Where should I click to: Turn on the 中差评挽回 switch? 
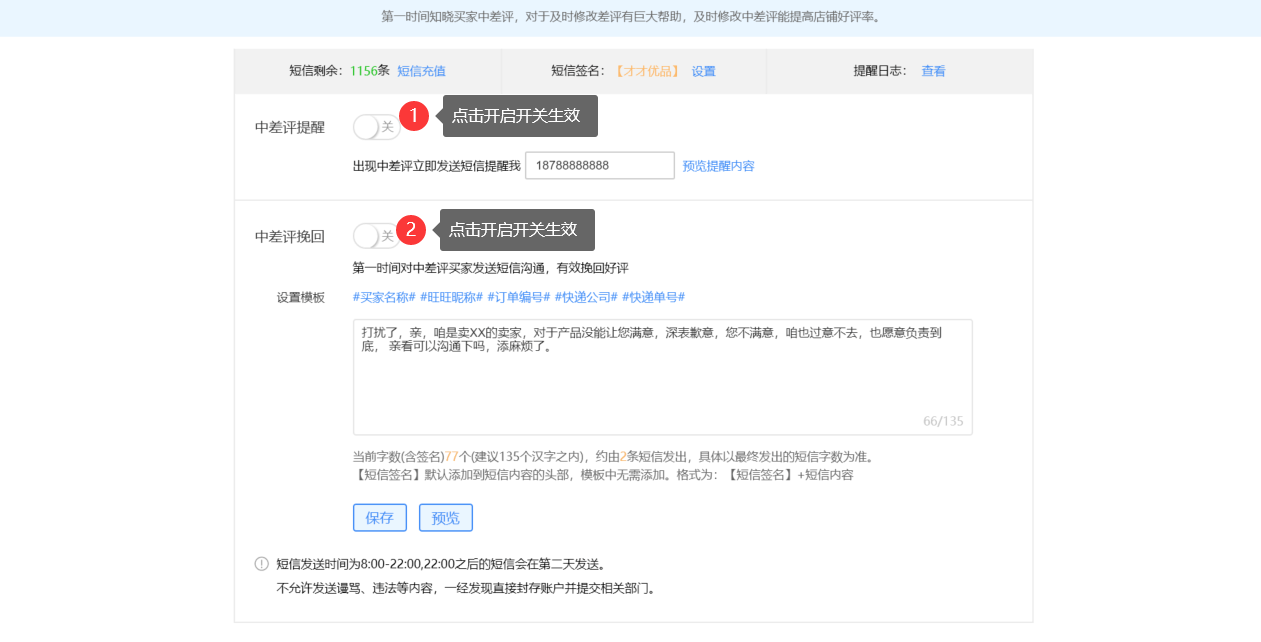point(376,236)
